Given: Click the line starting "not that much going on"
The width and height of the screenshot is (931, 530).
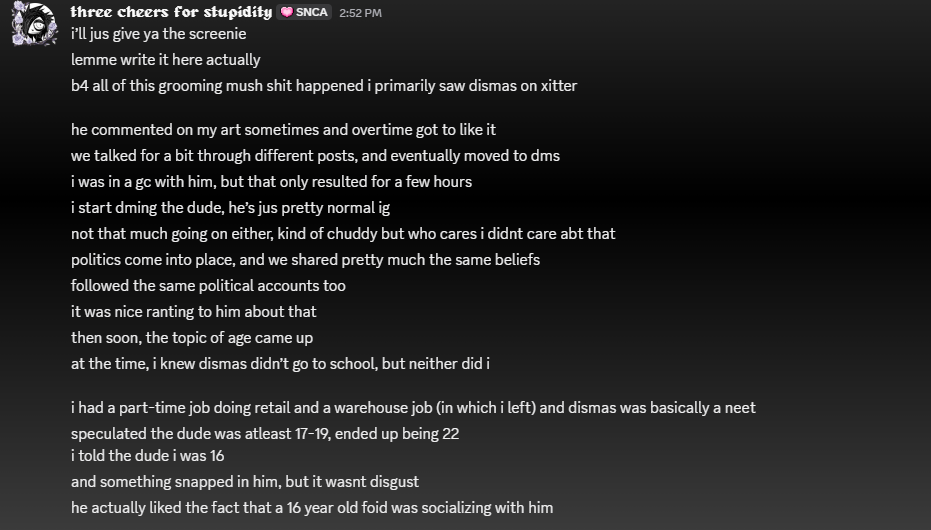Looking at the screenshot, I should [x=343, y=234].
